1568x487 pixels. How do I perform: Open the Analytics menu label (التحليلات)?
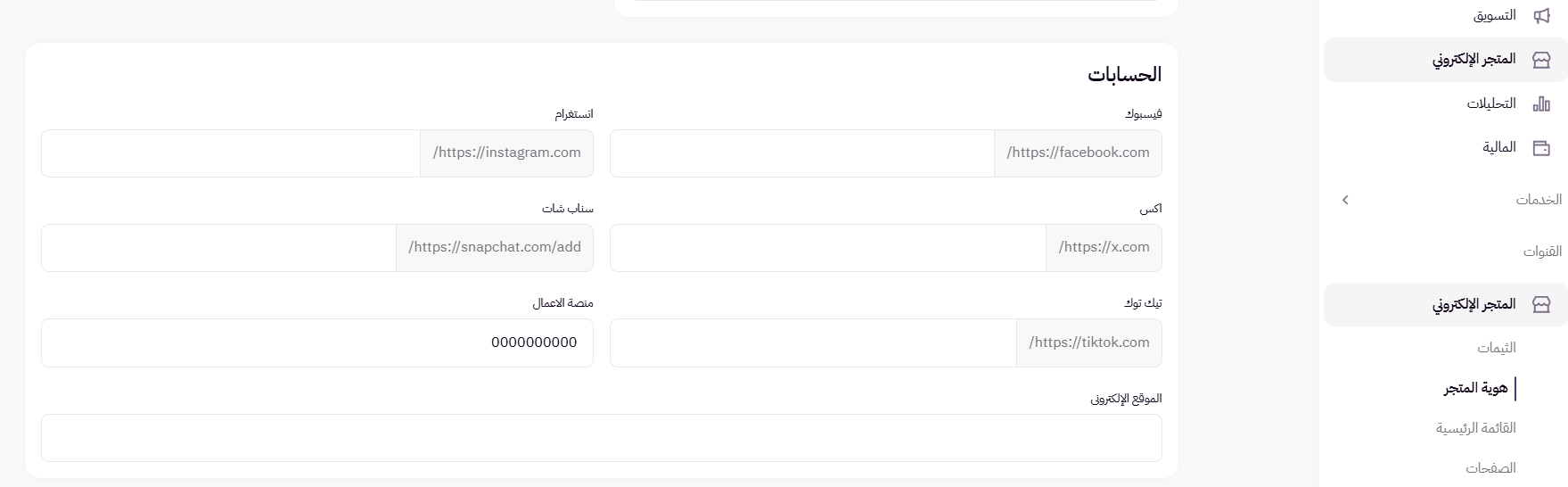click(1491, 103)
